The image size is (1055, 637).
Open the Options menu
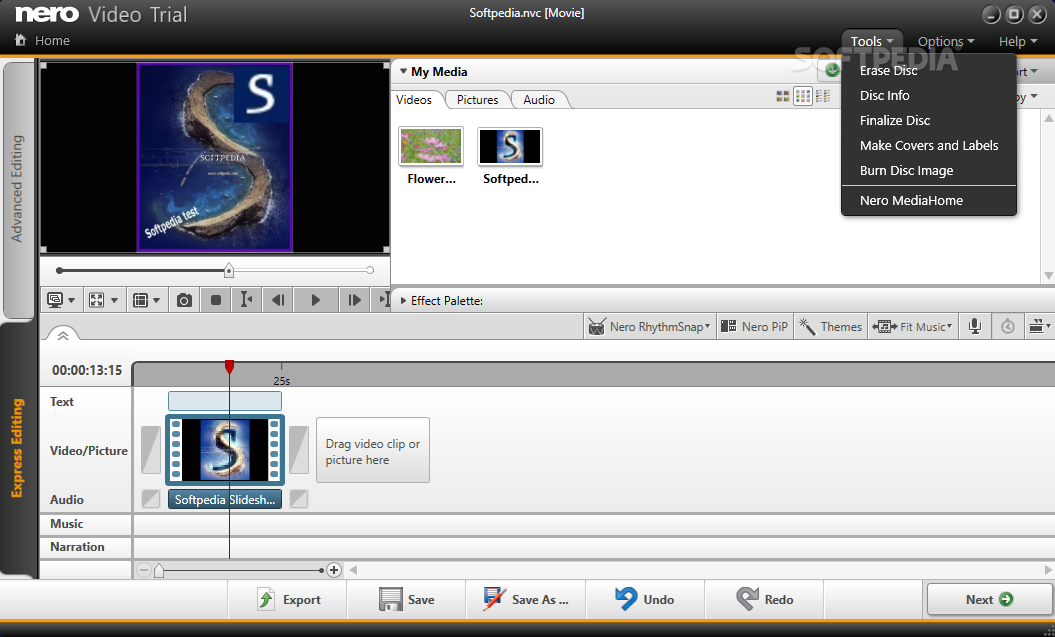pyautogui.click(x=946, y=42)
